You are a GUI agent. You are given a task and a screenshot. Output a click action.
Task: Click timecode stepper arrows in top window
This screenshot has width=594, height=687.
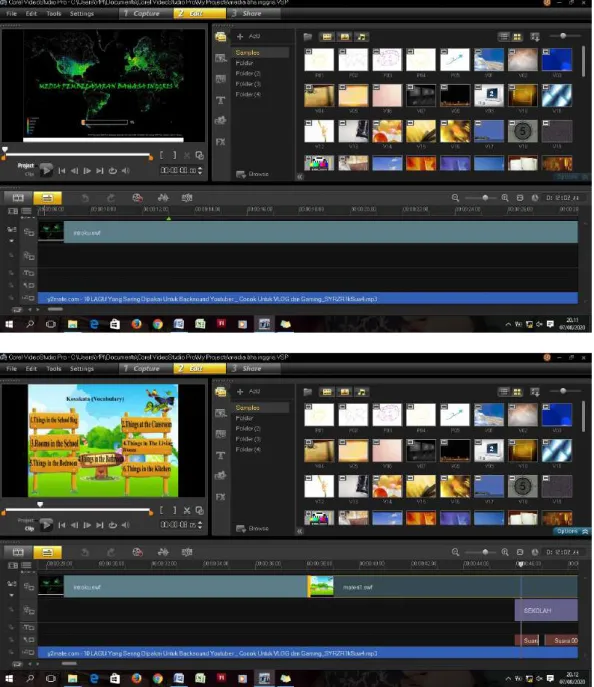point(200,170)
